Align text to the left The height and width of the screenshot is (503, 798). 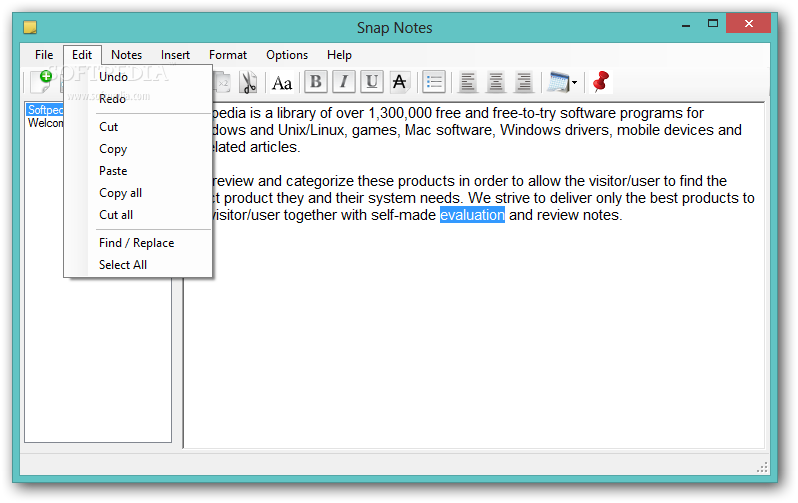pos(468,82)
